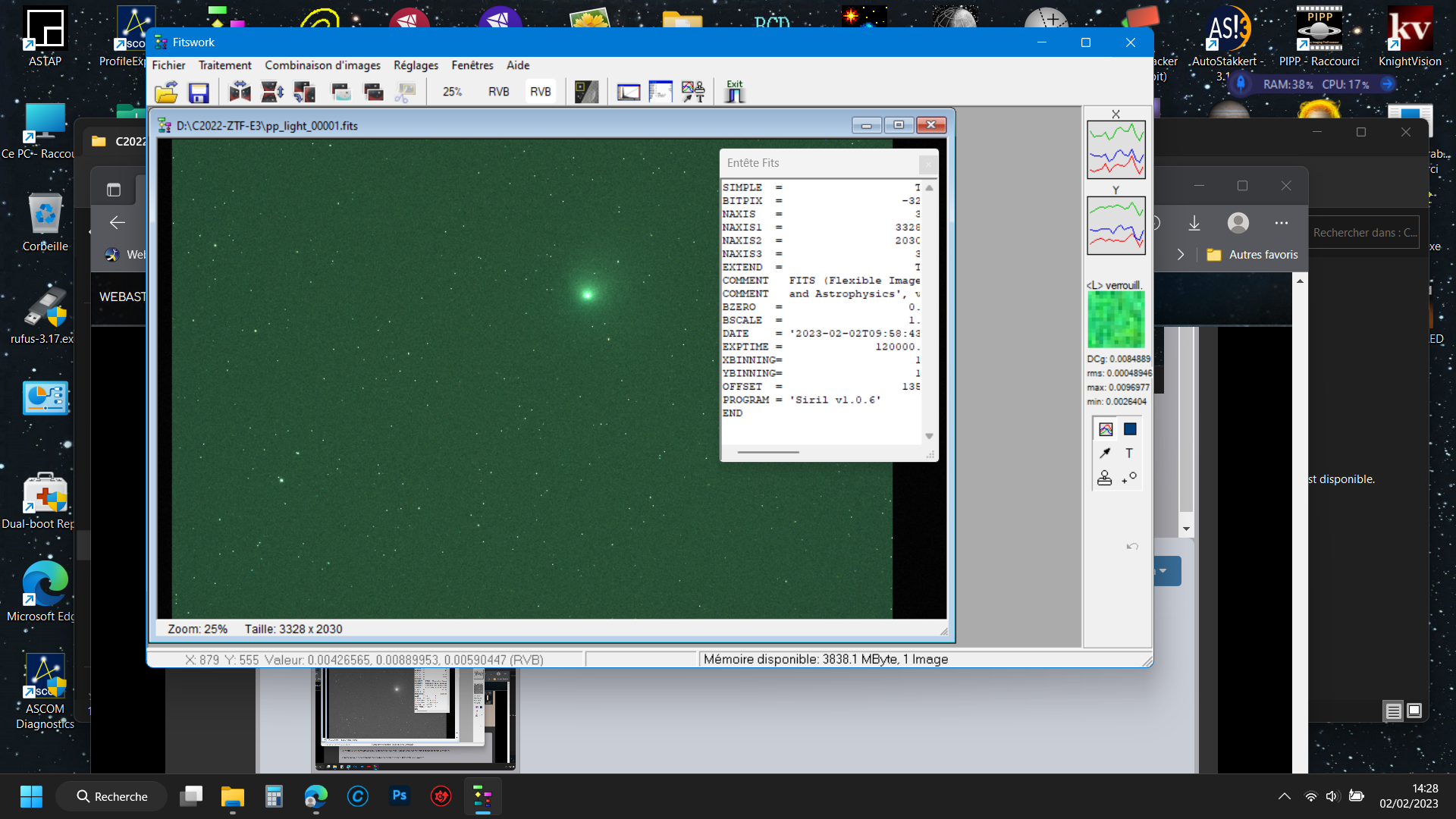Viewport: 1456px width, 819px height.
Task: Select the text T tool
Action: 1129,453
